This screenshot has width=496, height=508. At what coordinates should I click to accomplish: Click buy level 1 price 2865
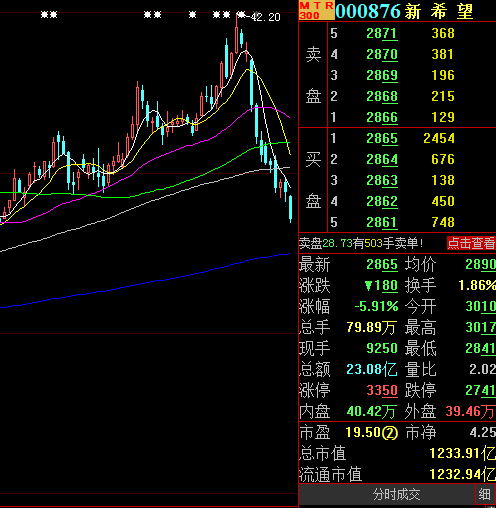tap(382, 138)
